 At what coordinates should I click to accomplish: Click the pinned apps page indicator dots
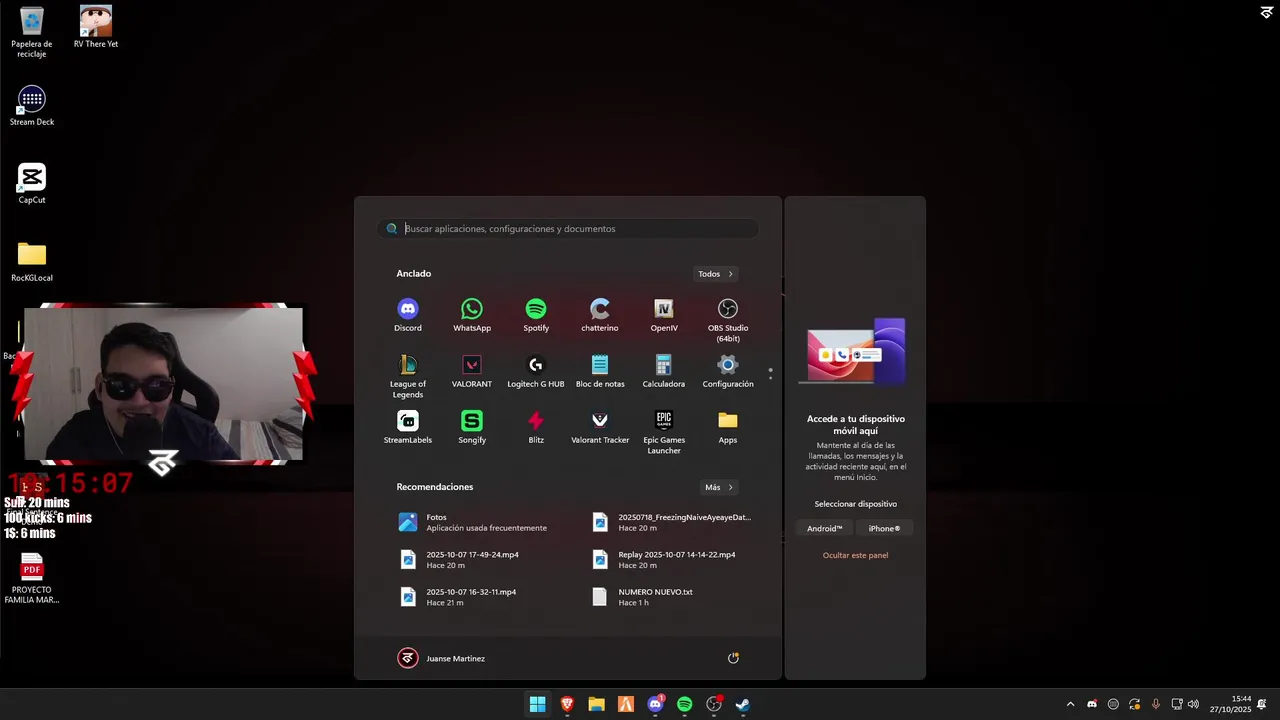[770, 373]
